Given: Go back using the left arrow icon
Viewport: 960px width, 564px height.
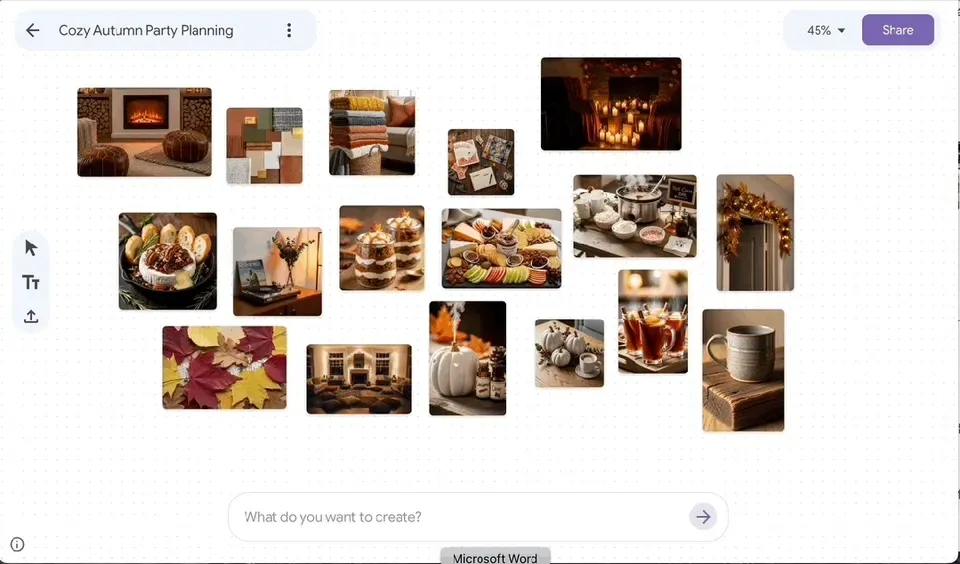Looking at the screenshot, I should pyautogui.click(x=32, y=30).
